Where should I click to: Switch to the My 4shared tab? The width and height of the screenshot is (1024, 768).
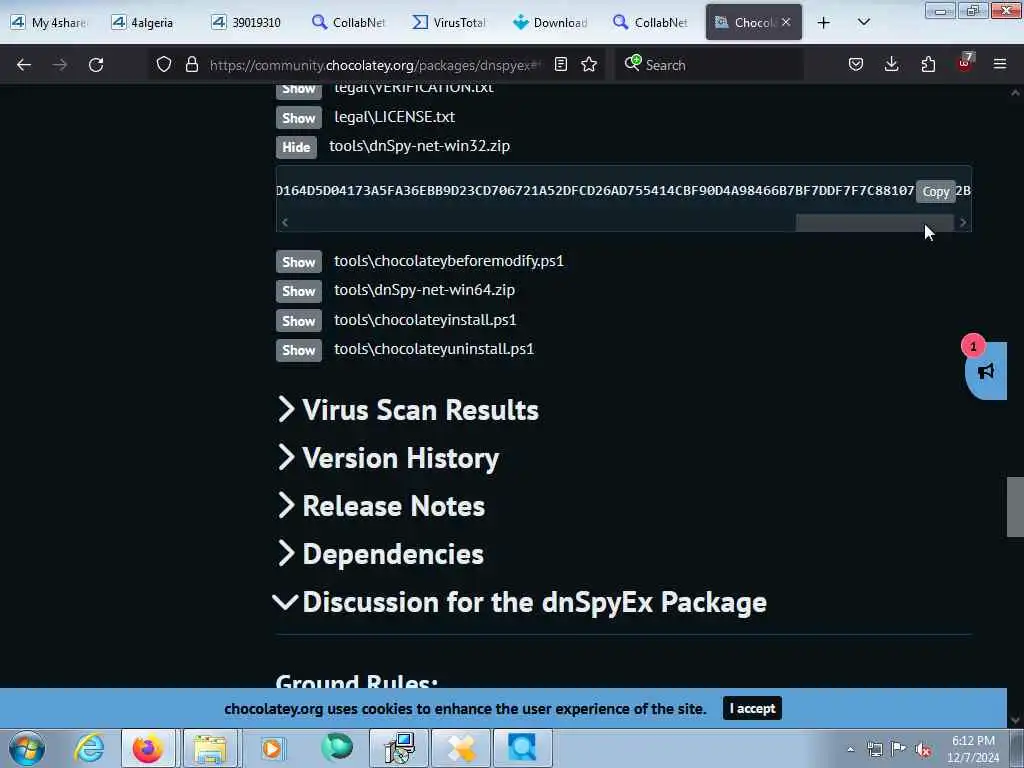(x=49, y=22)
